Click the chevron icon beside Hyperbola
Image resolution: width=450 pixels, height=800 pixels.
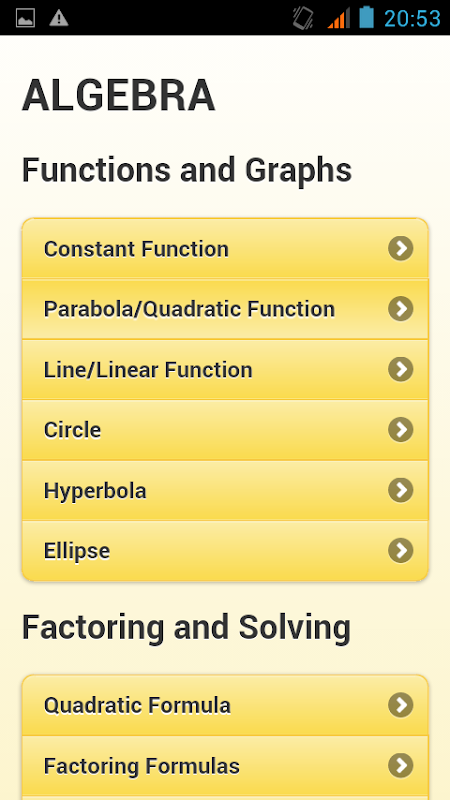pyautogui.click(x=401, y=490)
